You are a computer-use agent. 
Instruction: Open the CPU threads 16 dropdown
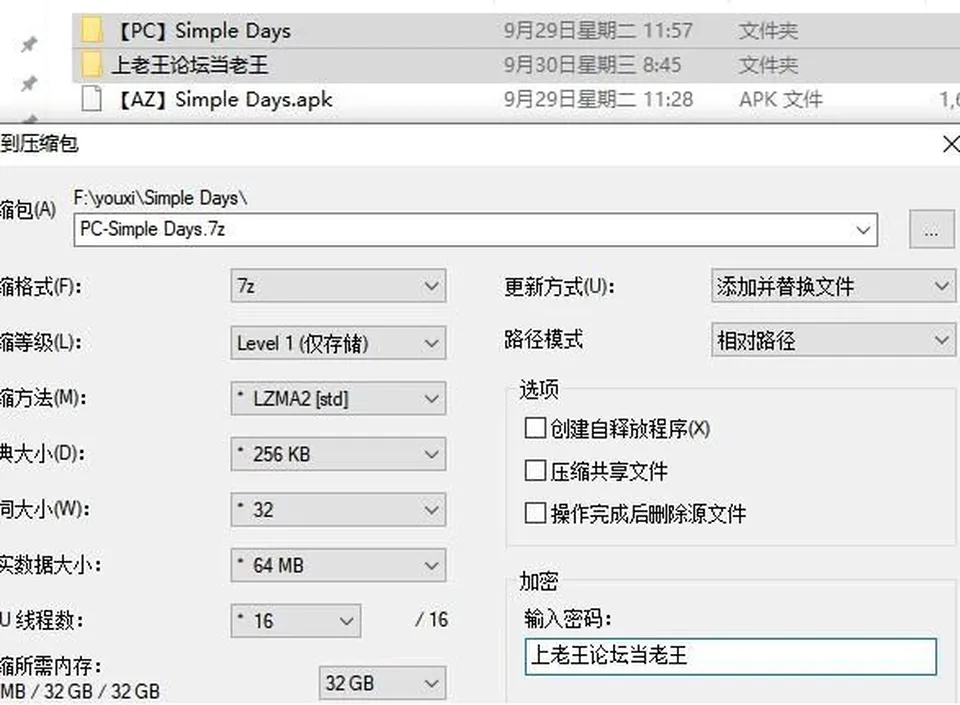coord(296,621)
